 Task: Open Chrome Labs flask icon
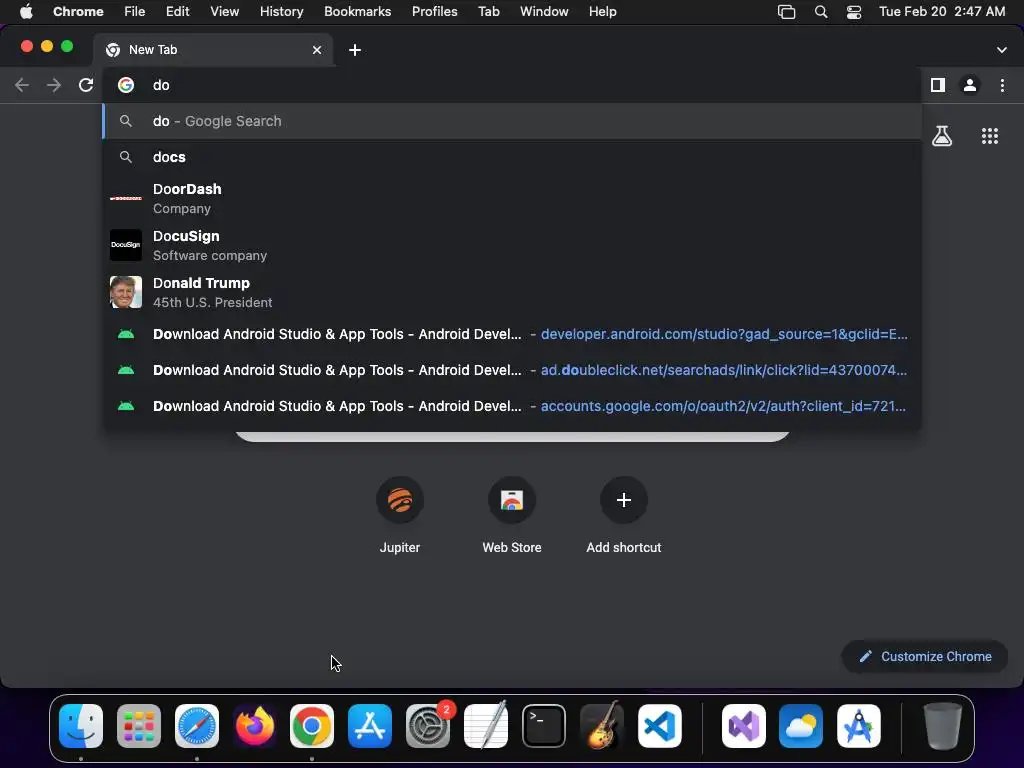(942, 136)
